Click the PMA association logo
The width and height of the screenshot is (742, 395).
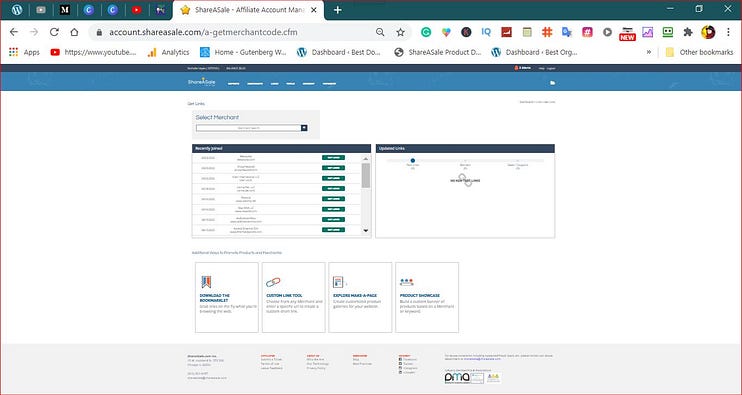coord(457,377)
